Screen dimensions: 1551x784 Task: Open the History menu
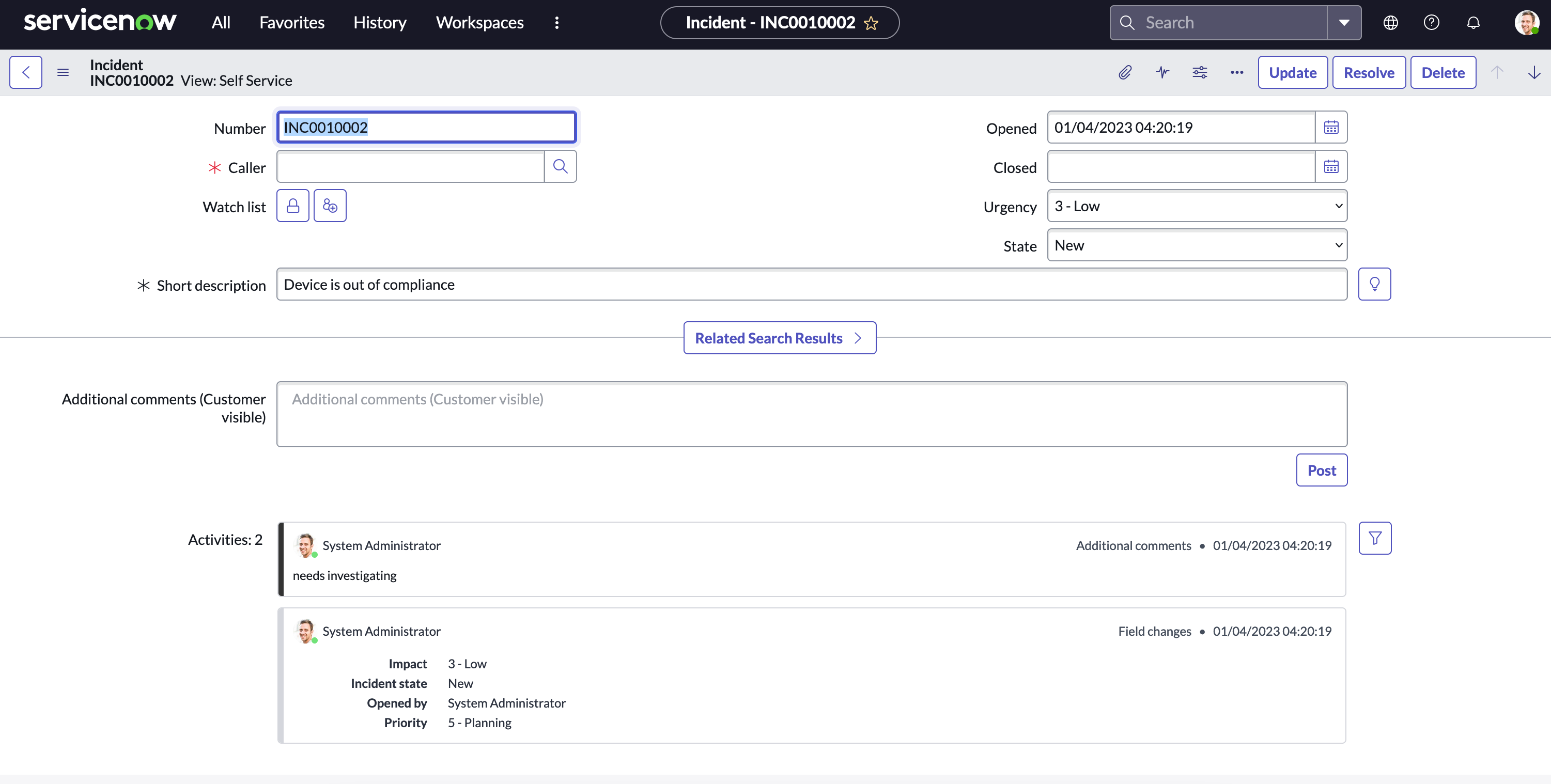pyautogui.click(x=379, y=22)
